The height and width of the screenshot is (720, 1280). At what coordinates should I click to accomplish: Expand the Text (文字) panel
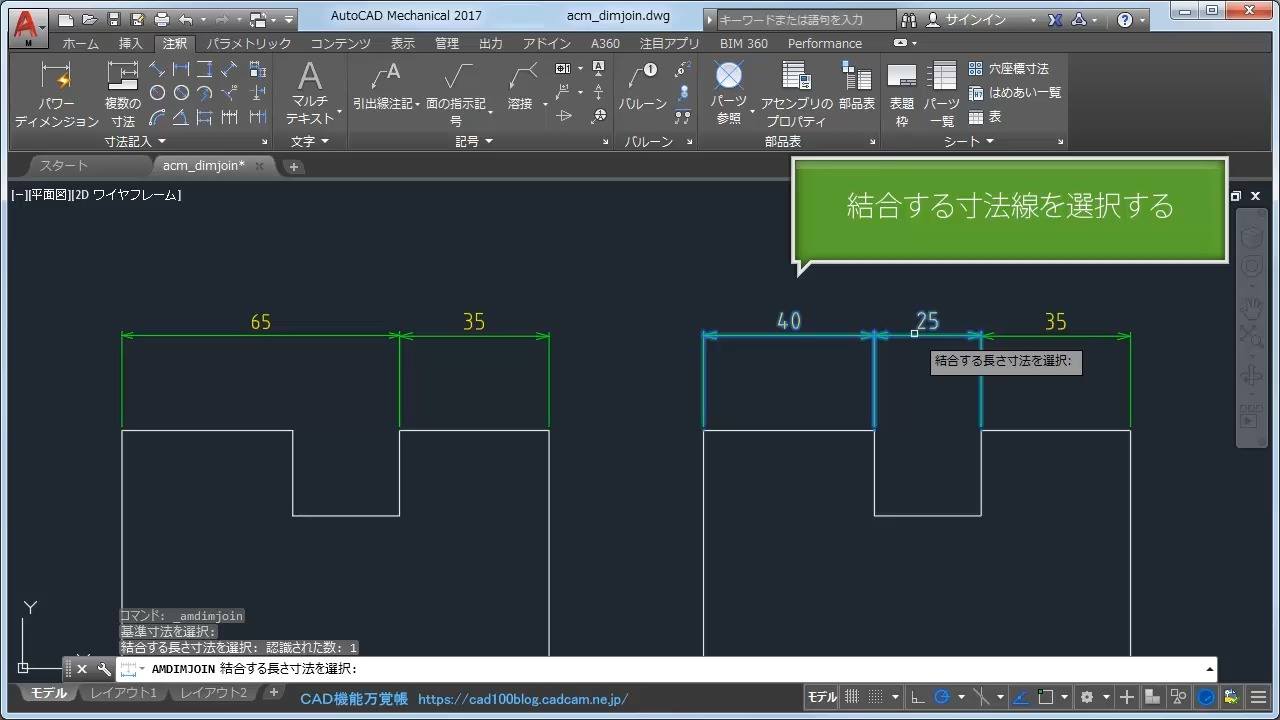pyautogui.click(x=309, y=142)
